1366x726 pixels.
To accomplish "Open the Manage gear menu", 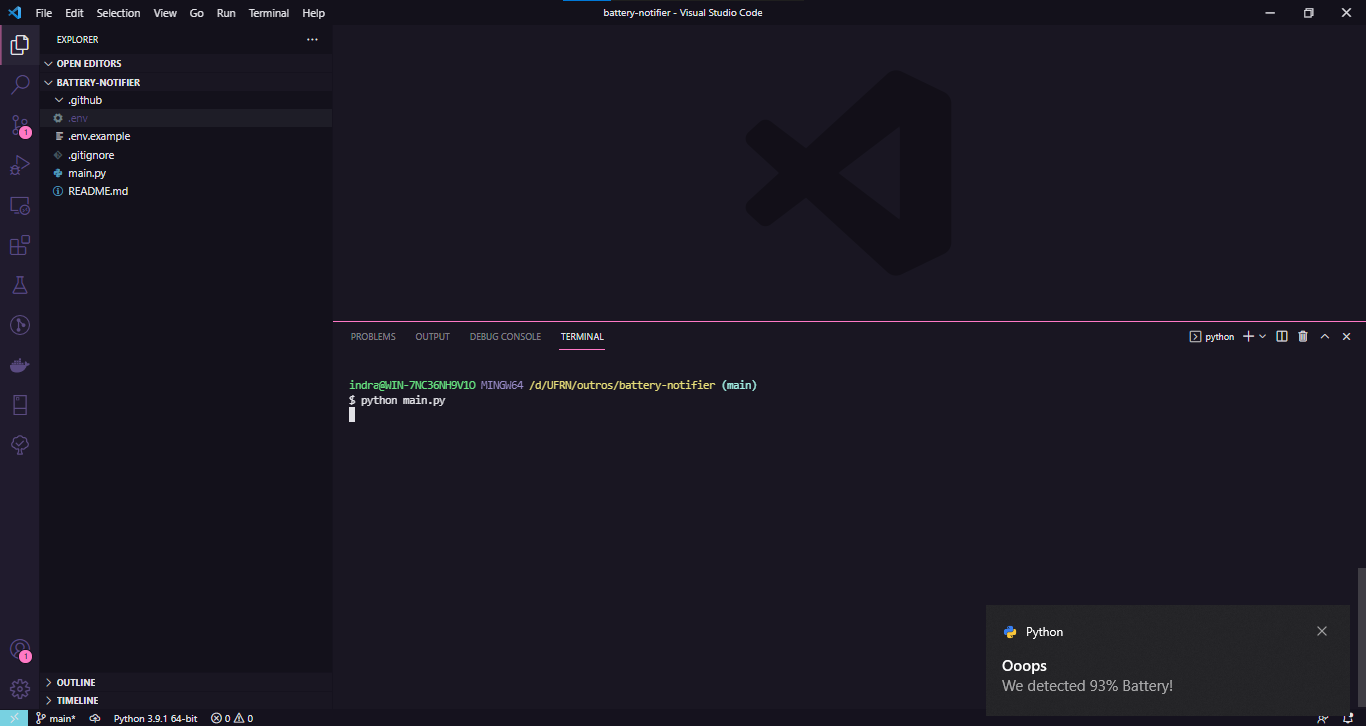I will 19,689.
